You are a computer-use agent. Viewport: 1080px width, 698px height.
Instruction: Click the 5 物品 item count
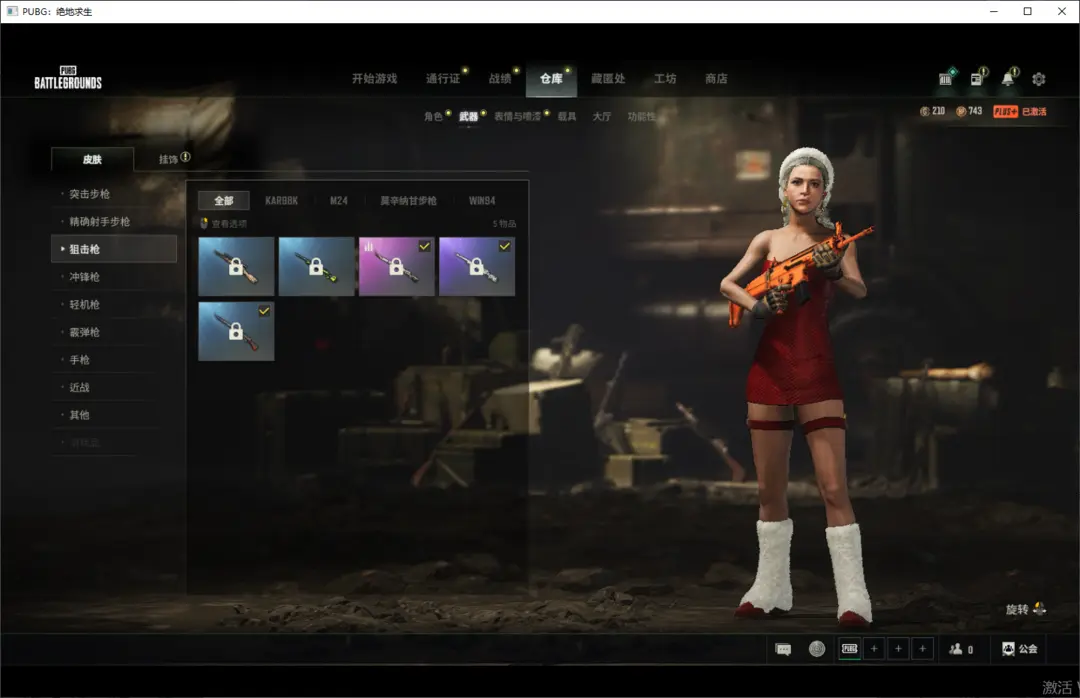coord(504,223)
